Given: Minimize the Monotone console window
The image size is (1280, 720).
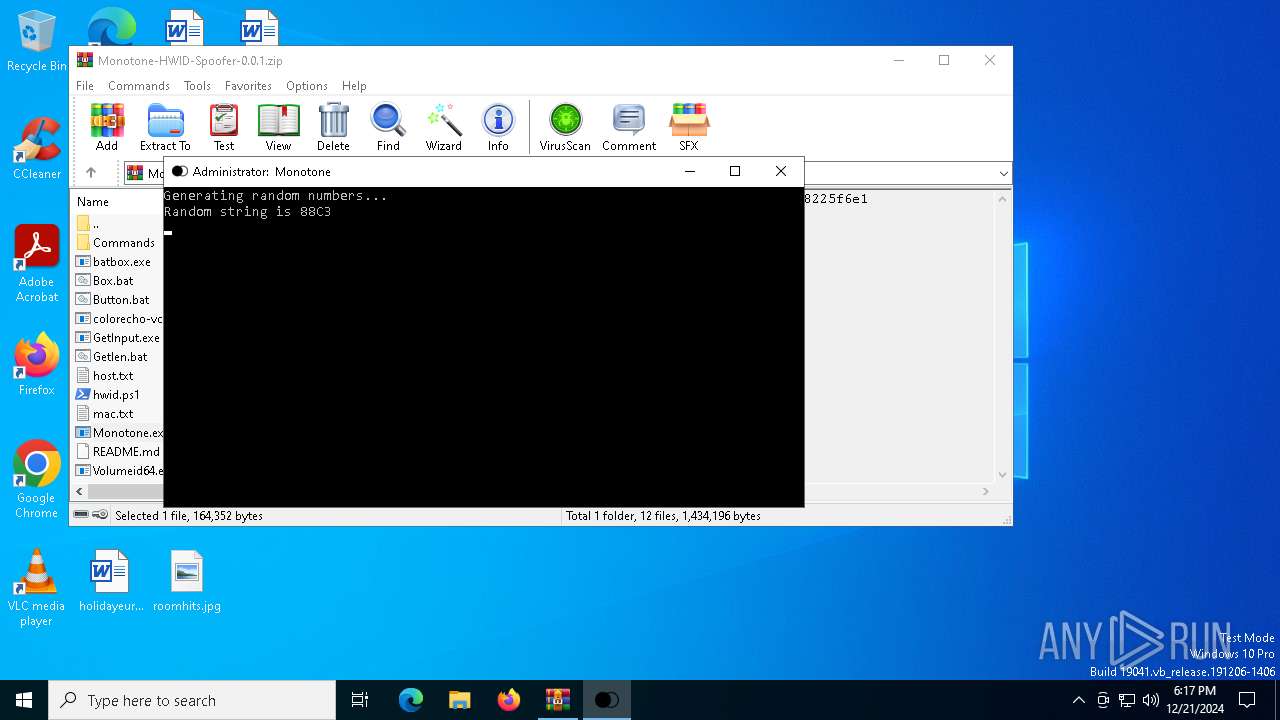Looking at the screenshot, I should click(x=689, y=171).
